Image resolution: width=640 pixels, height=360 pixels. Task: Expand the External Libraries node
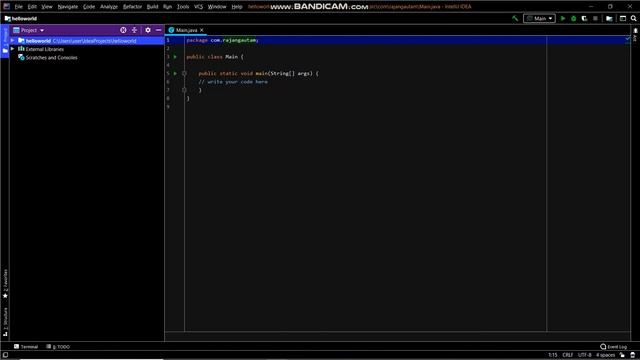(x=13, y=49)
